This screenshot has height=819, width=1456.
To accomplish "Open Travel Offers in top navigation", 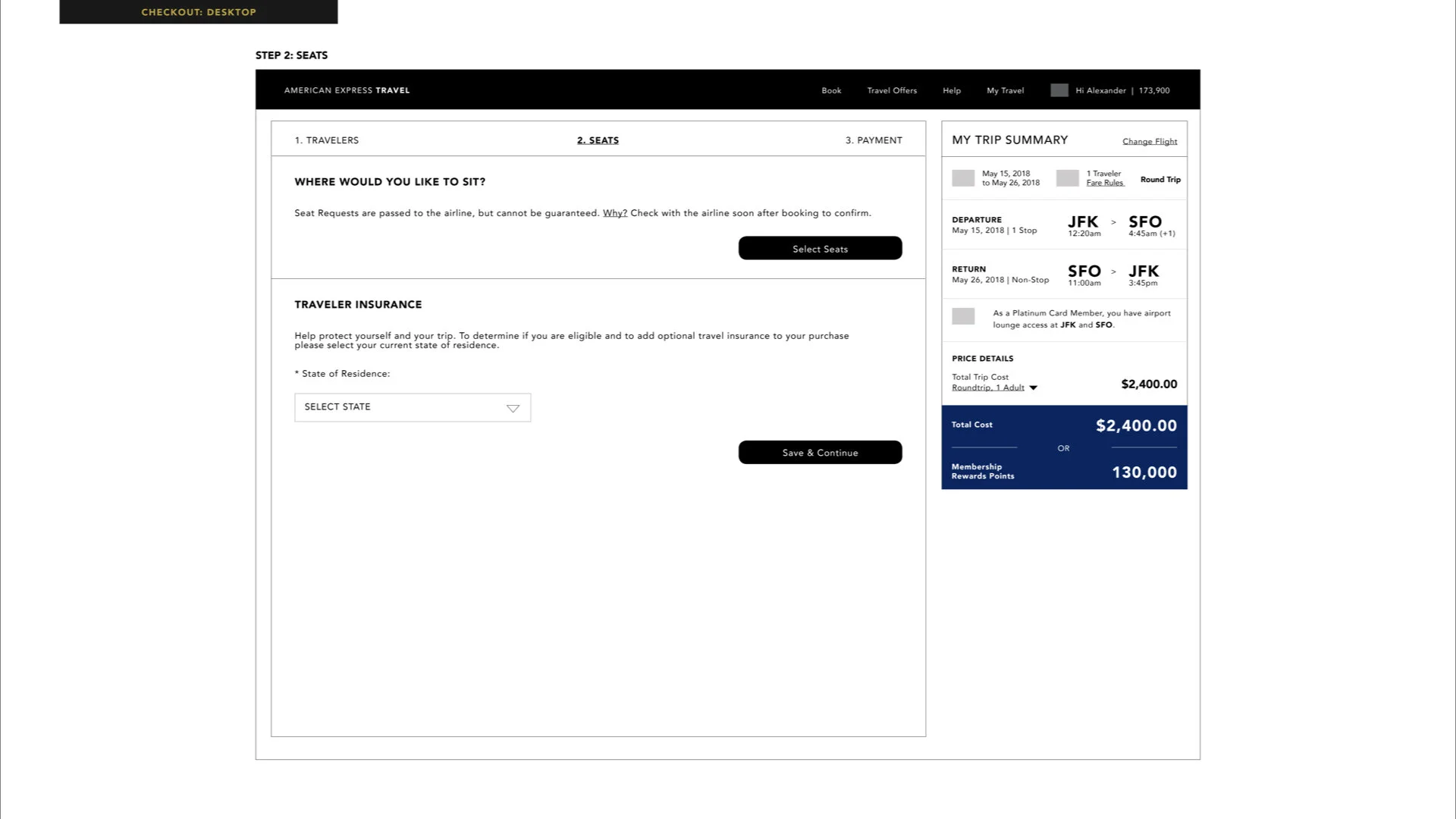I will 892,90.
